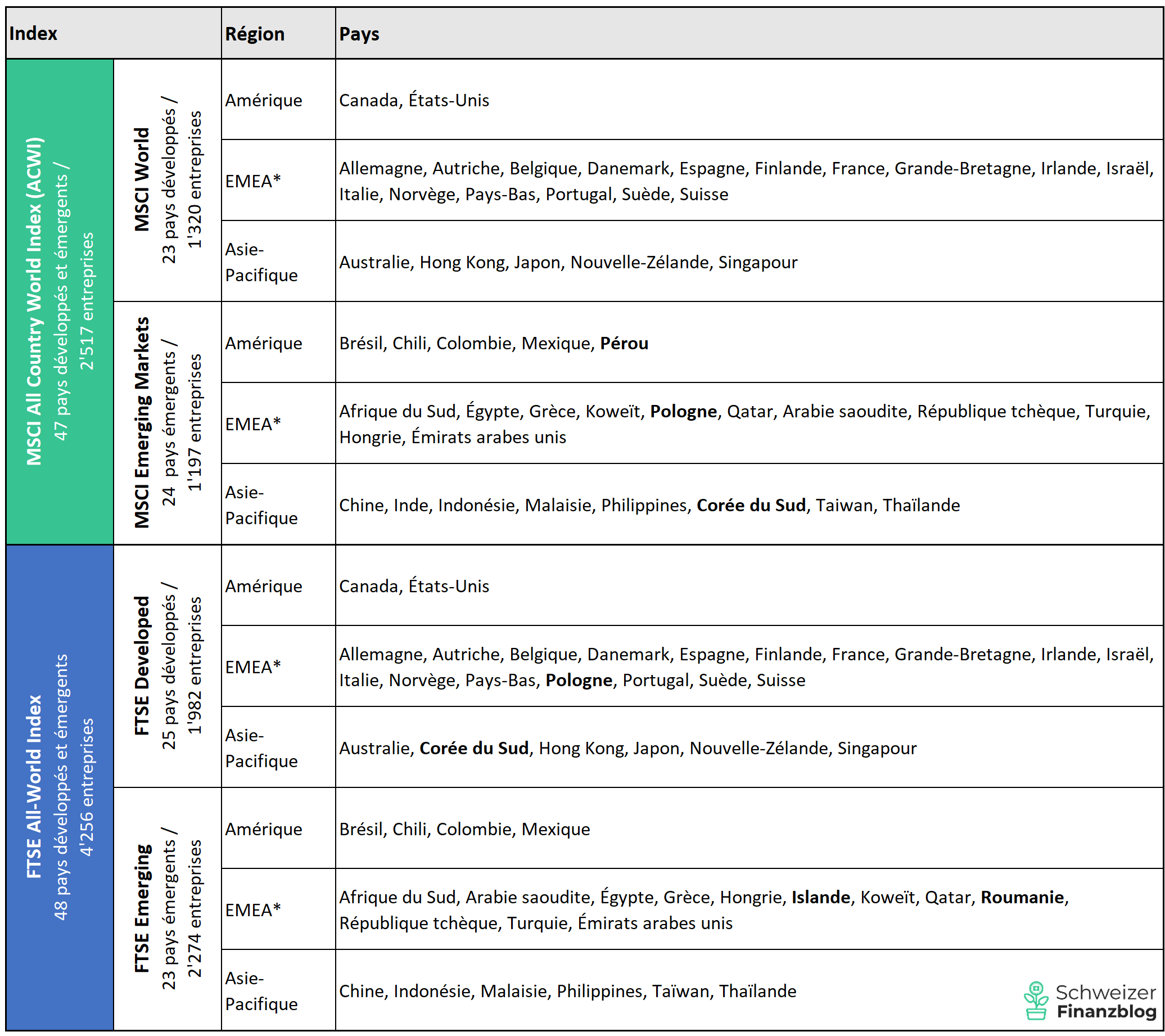Click Australie, Hong Kong, Japon cell of MSCI World

[x=568, y=262]
